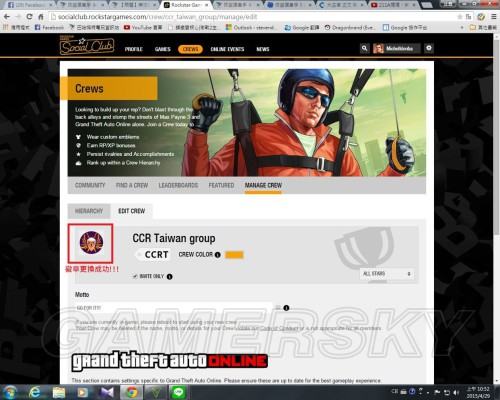Open the News navigation link

pyautogui.click(x=263, y=49)
